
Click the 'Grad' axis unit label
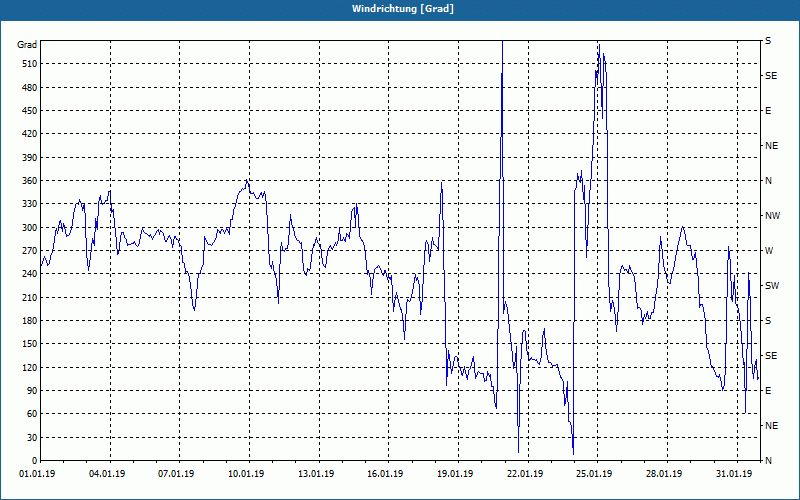pyautogui.click(x=27, y=45)
